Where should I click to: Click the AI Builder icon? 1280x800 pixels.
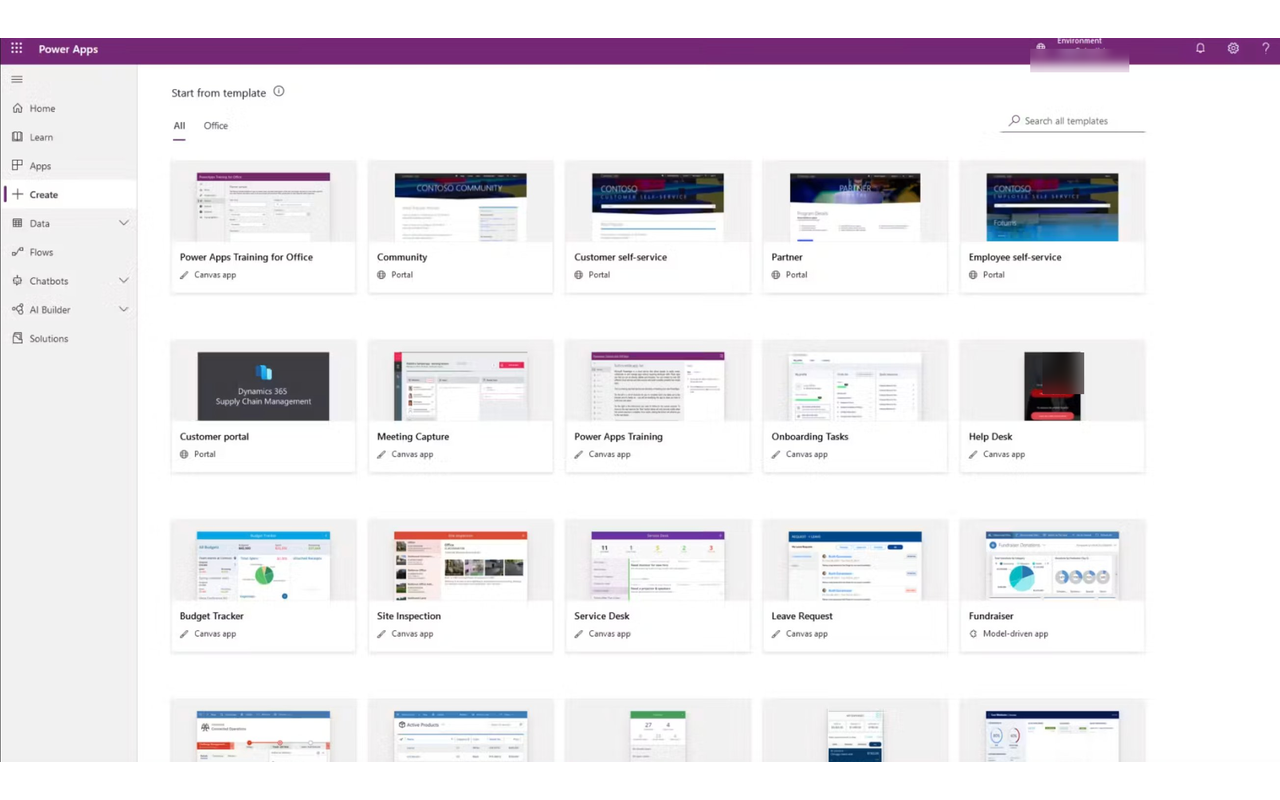click(17, 310)
